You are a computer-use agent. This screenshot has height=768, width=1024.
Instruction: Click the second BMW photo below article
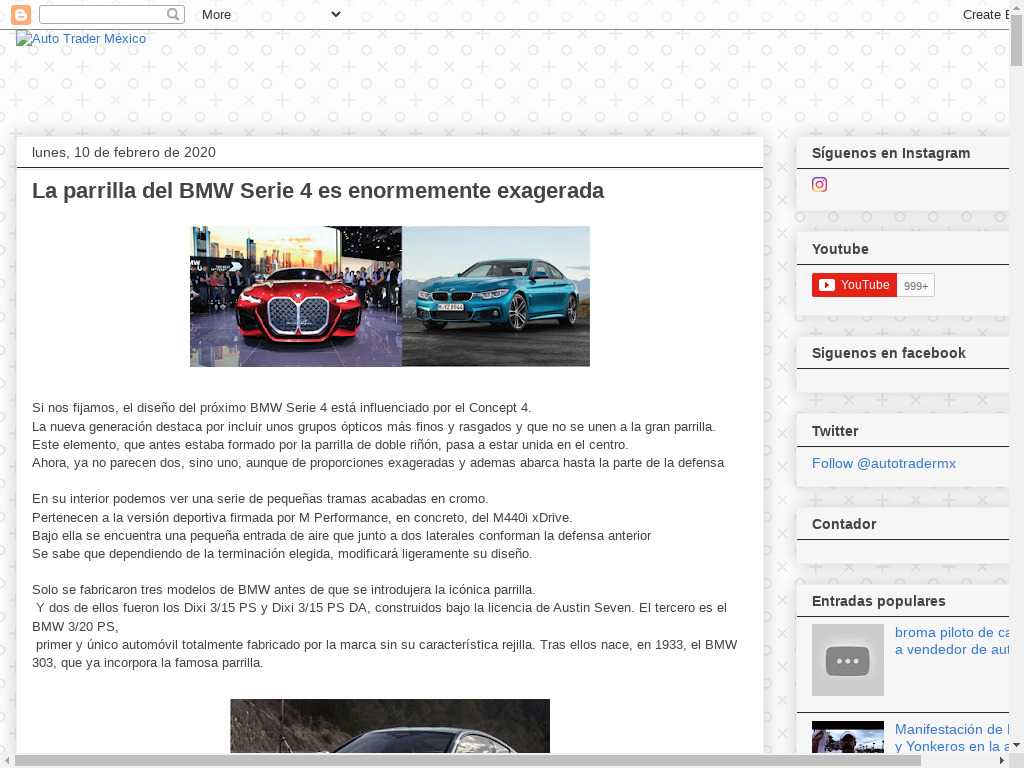point(390,725)
